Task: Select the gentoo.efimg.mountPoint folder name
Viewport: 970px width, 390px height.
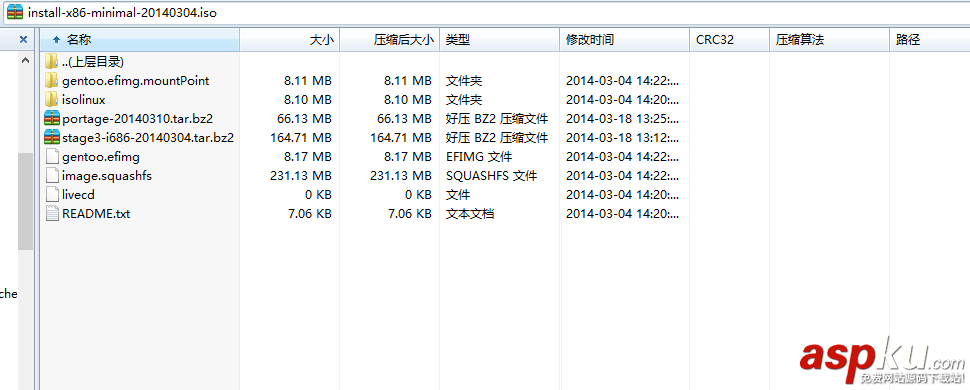Action: coord(135,80)
